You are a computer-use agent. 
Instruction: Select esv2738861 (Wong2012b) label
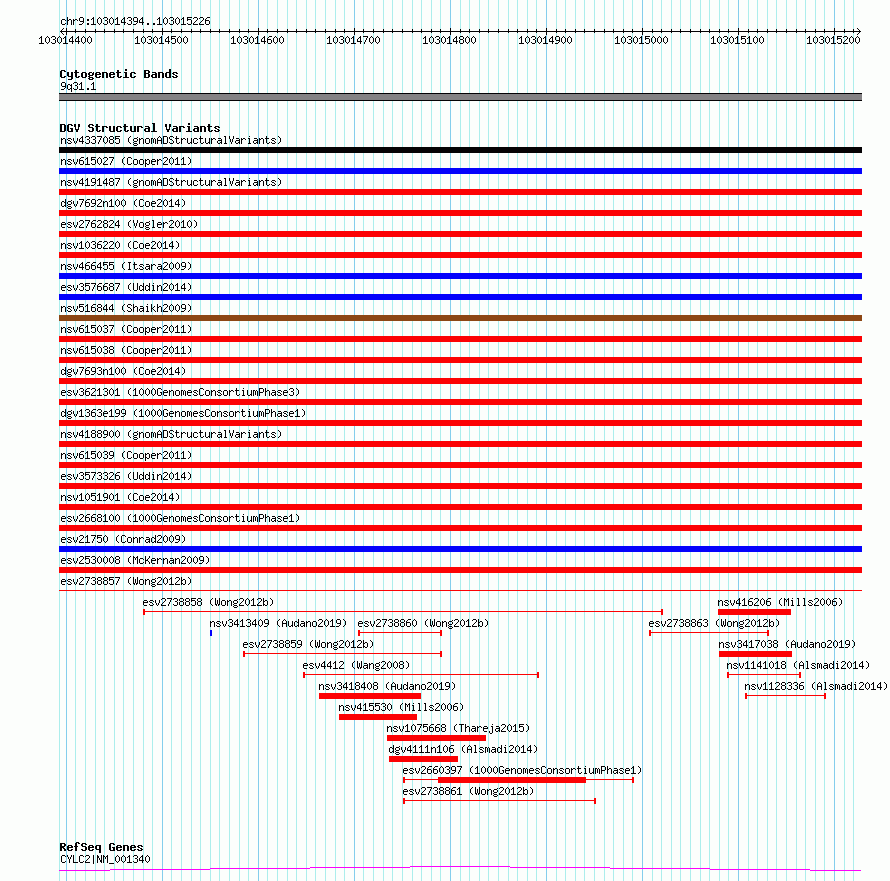(x=468, y=791)
